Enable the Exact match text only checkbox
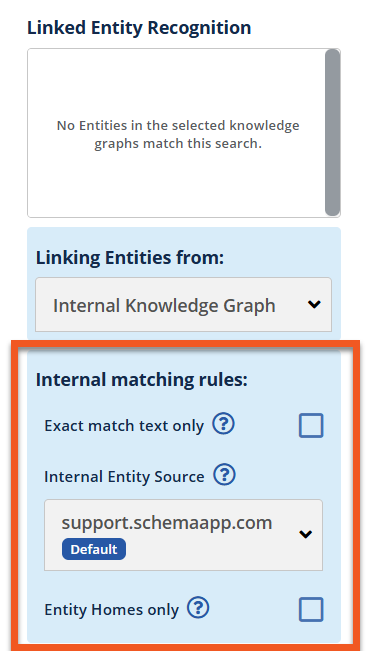Screen dimensions: 368x651 311,426
